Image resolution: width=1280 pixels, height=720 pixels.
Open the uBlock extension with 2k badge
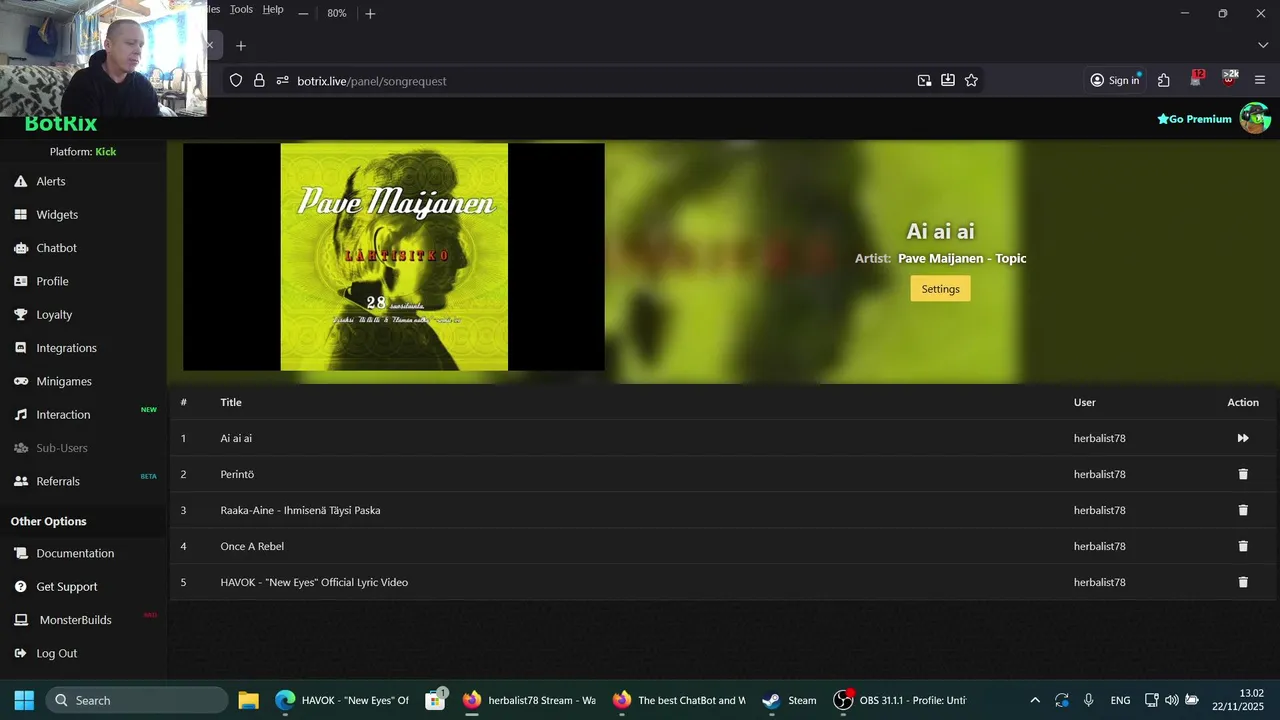tap(1230, 79)
